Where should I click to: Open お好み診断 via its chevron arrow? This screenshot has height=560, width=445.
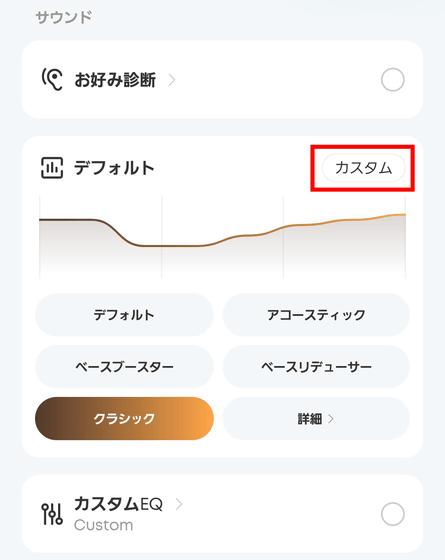coord(172,80)
